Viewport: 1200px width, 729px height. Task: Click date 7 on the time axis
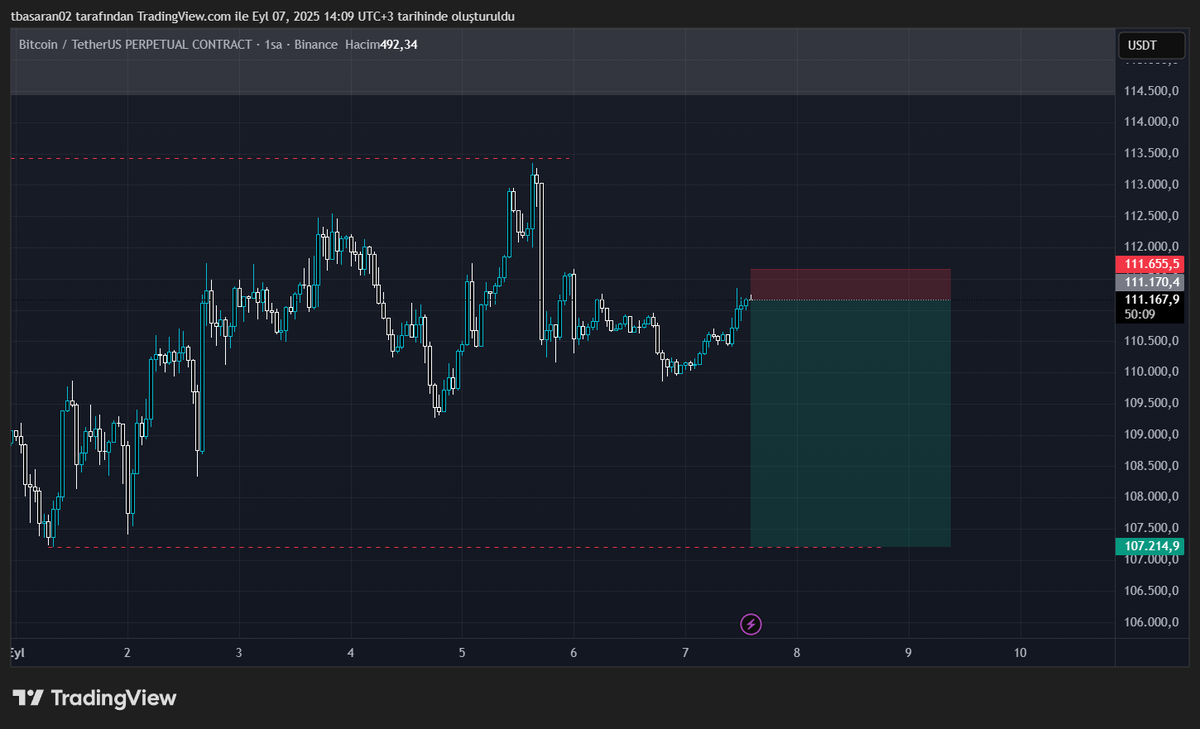point(685,653)
